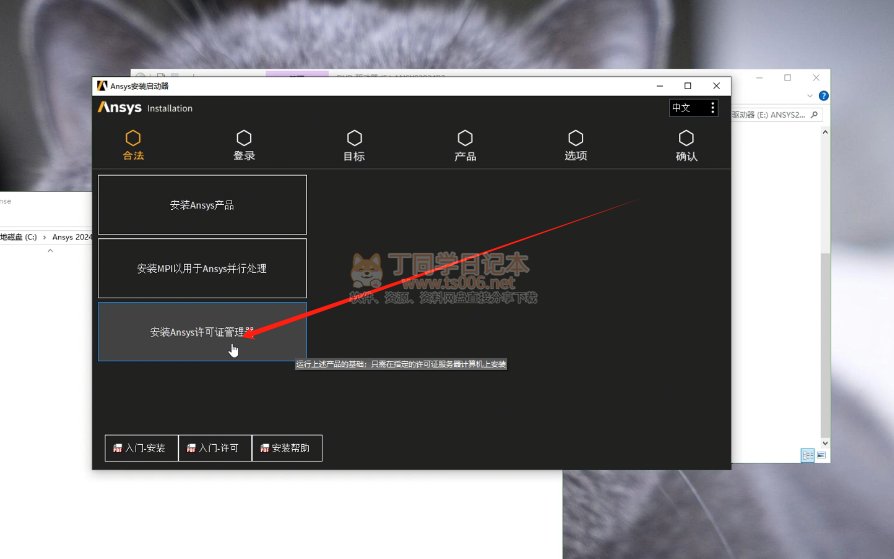
Task: Open the three-dot menu beside 中文
Action: 712,108
